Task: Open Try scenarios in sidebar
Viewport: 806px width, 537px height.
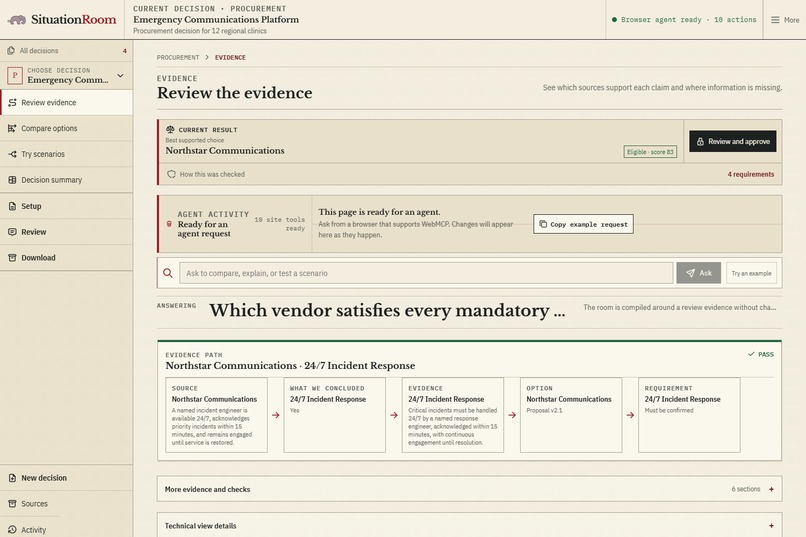Action: tap(66, 154)
